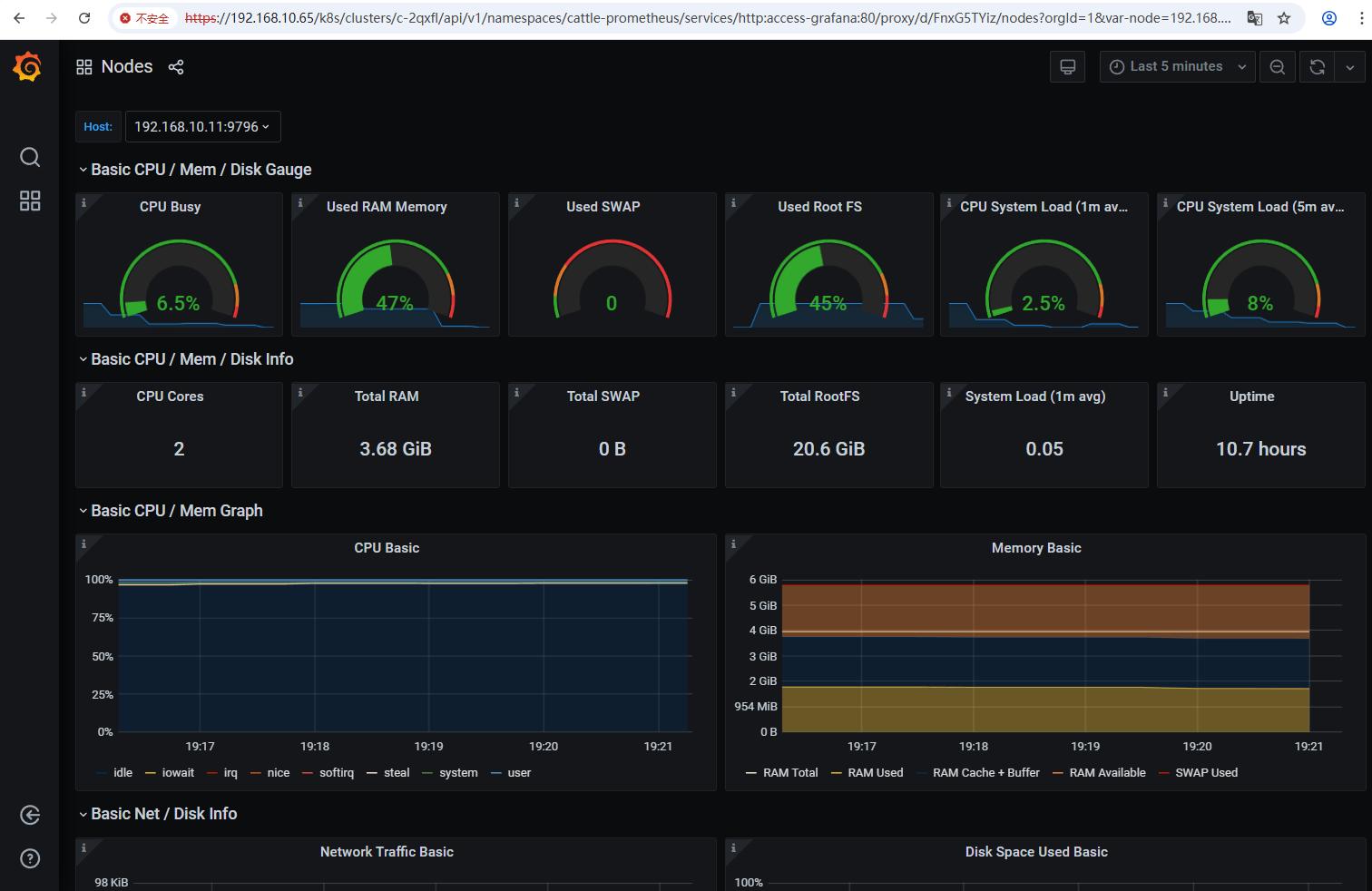Collapse the Basic CPU / Mem Graph row
This screenshot has height=891, width=1372.
click(x=171, y=511)
